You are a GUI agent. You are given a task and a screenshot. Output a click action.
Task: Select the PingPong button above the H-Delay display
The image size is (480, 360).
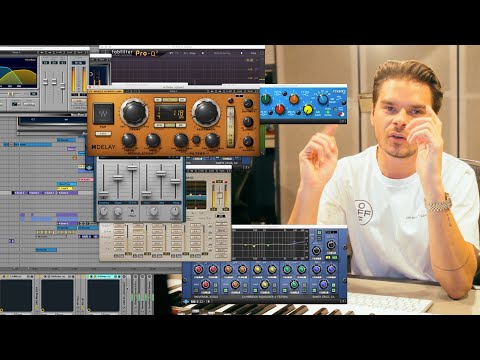pyautogui.click(x=170, y=100)
